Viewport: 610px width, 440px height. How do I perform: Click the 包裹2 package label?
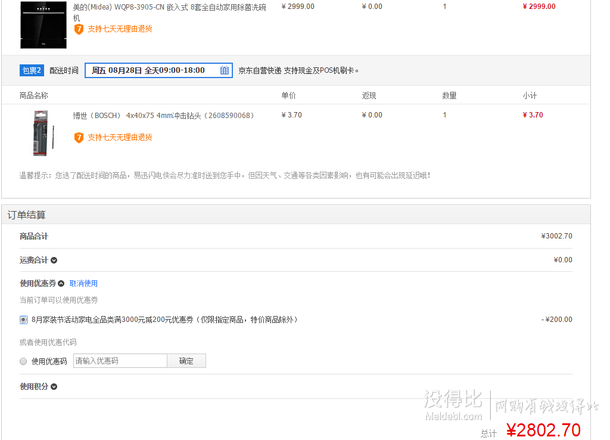click(x=32, y=70)
